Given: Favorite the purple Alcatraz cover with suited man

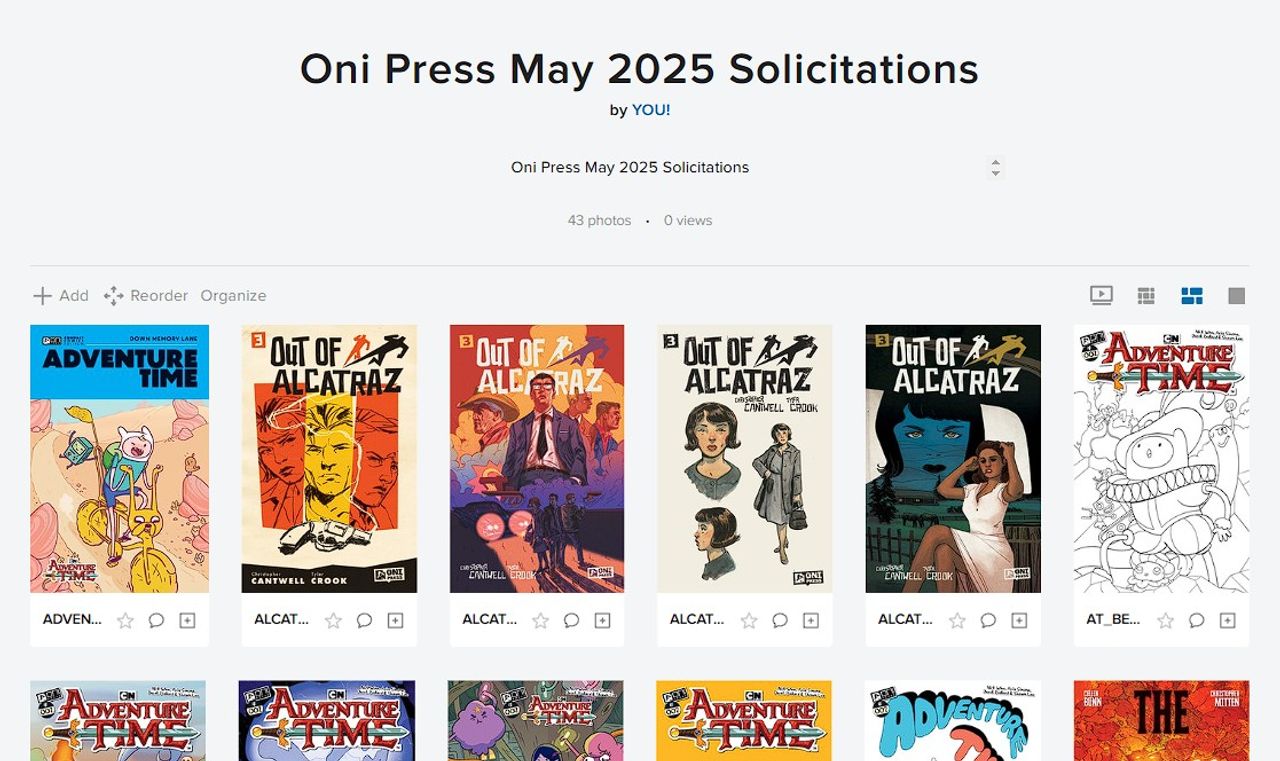Looking at the screenshot, I should point(540,621).
